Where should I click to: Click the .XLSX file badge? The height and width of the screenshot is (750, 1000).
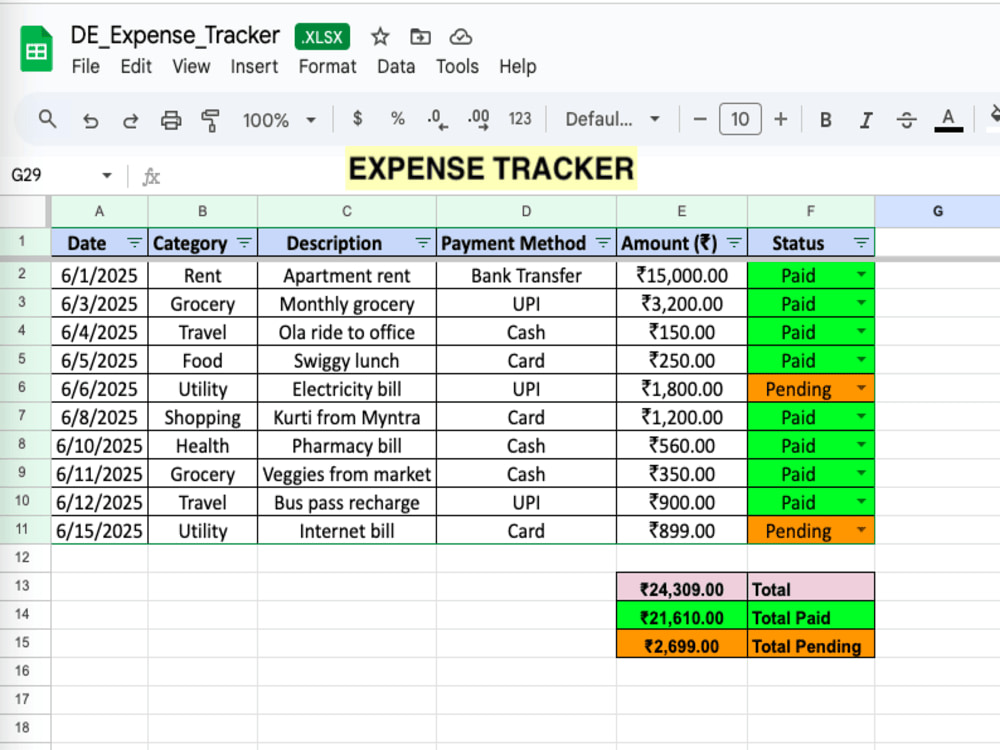(322, 37)
